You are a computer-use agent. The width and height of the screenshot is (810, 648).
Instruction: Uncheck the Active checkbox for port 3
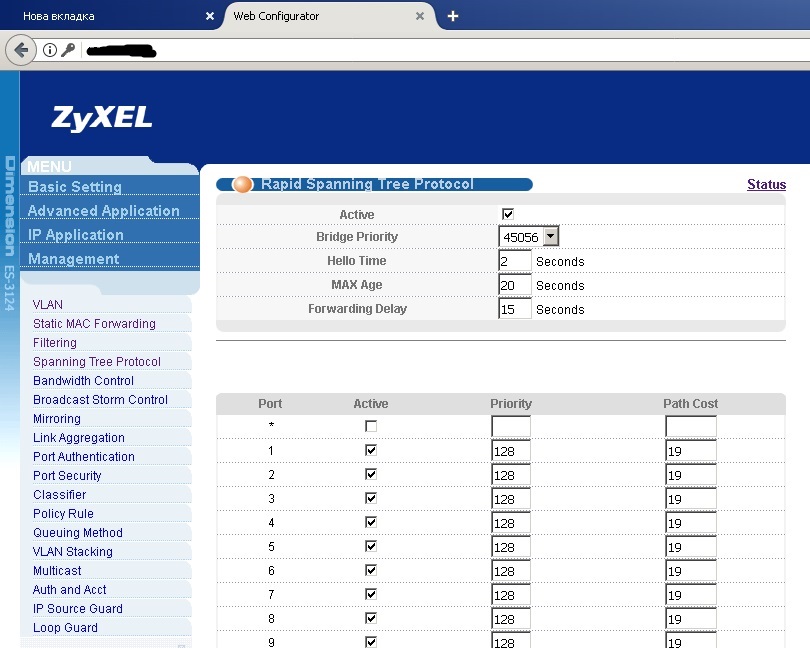tap(370, 498)
